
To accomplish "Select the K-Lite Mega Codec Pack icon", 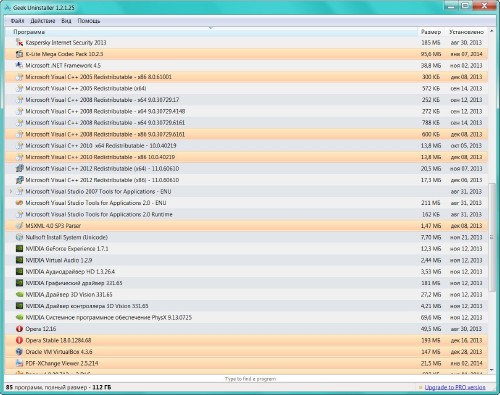I will coord(19,54).
